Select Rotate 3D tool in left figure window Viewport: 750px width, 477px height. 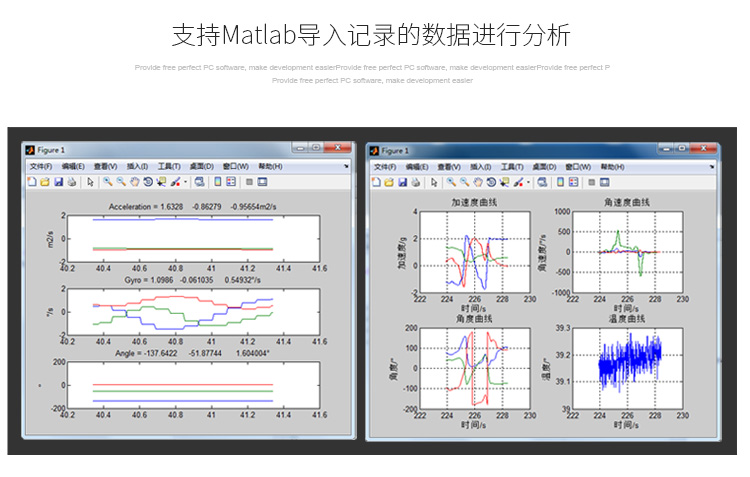click(x=147, y=182)
